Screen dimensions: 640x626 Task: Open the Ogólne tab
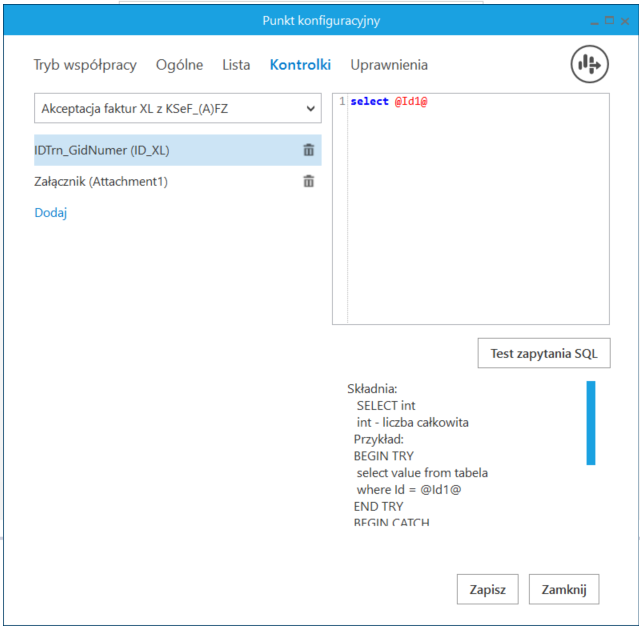[x=180, y=65]
